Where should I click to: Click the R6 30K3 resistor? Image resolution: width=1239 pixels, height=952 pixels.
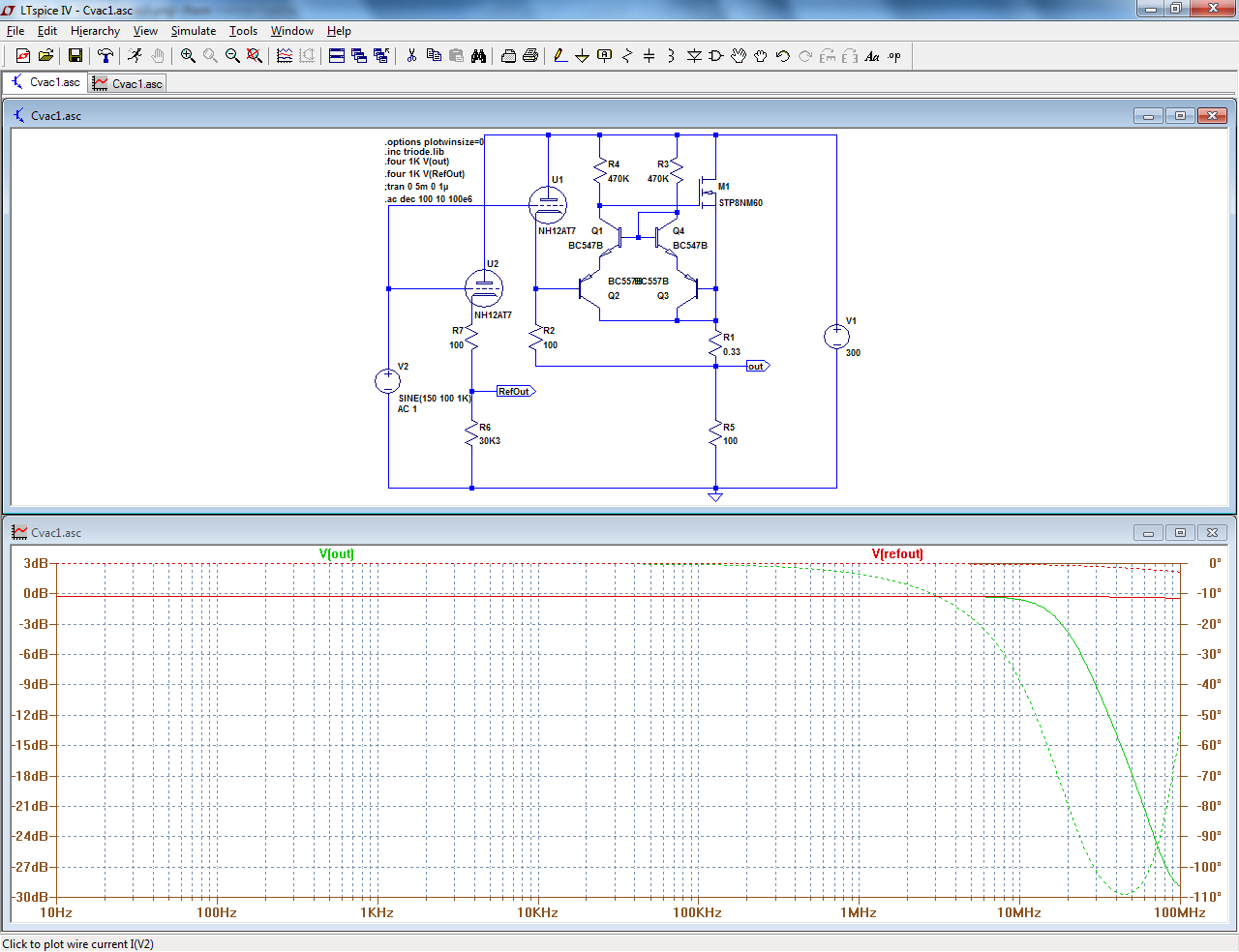click(472, 433)
